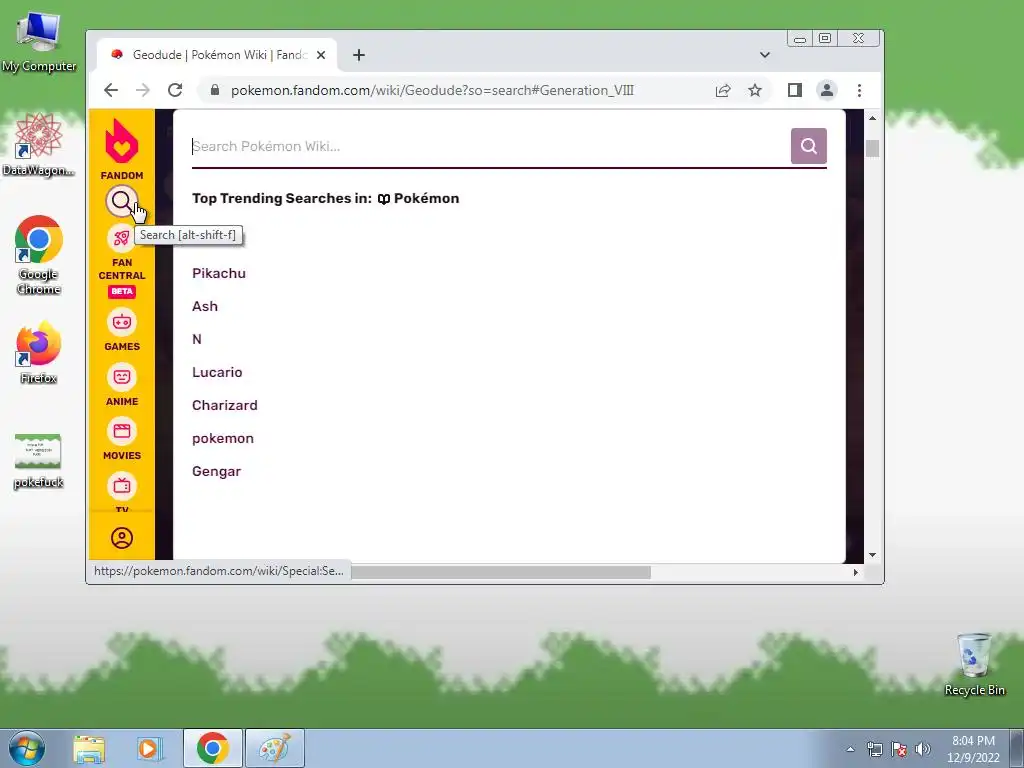Open a new tab
The width and height of the screenshot is (1024, 768).
click(359, 55)
